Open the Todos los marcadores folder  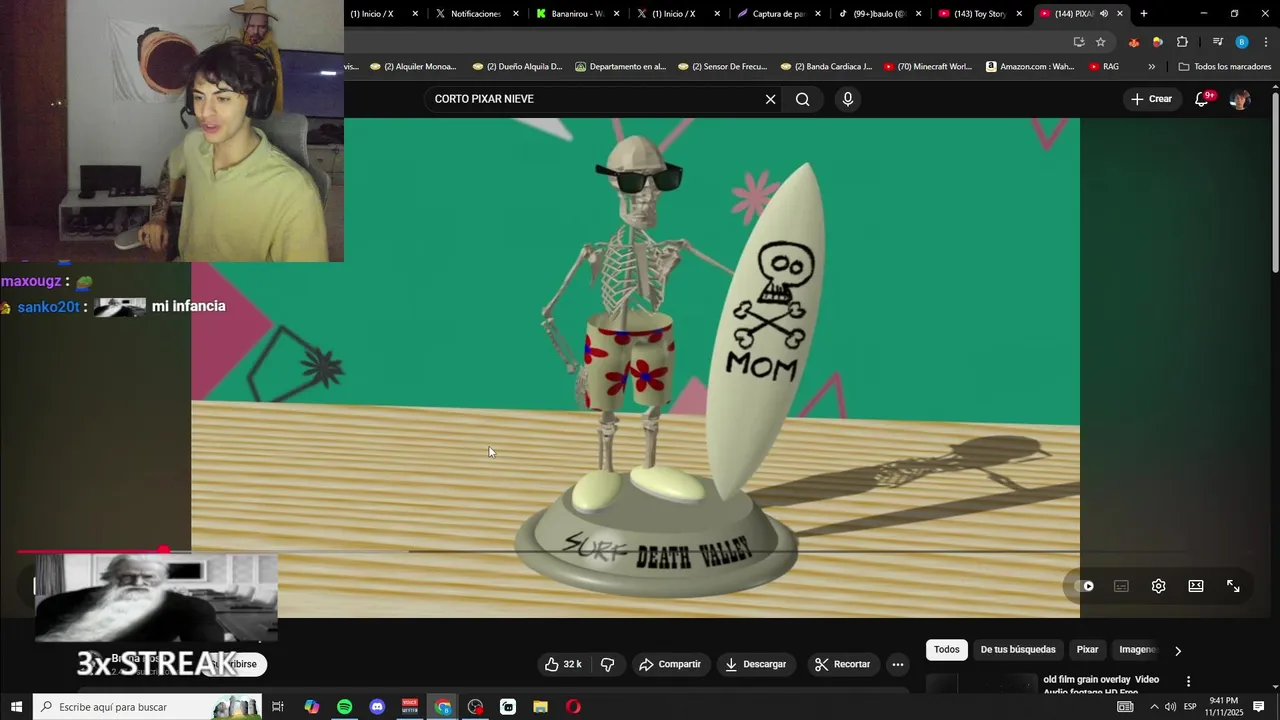pos(1225,67)
